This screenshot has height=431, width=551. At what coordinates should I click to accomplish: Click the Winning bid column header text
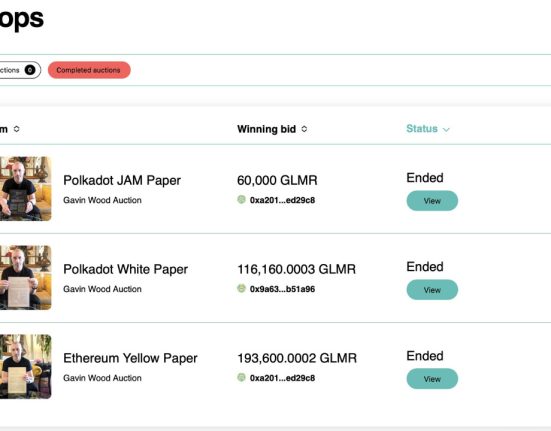[266, 129]
